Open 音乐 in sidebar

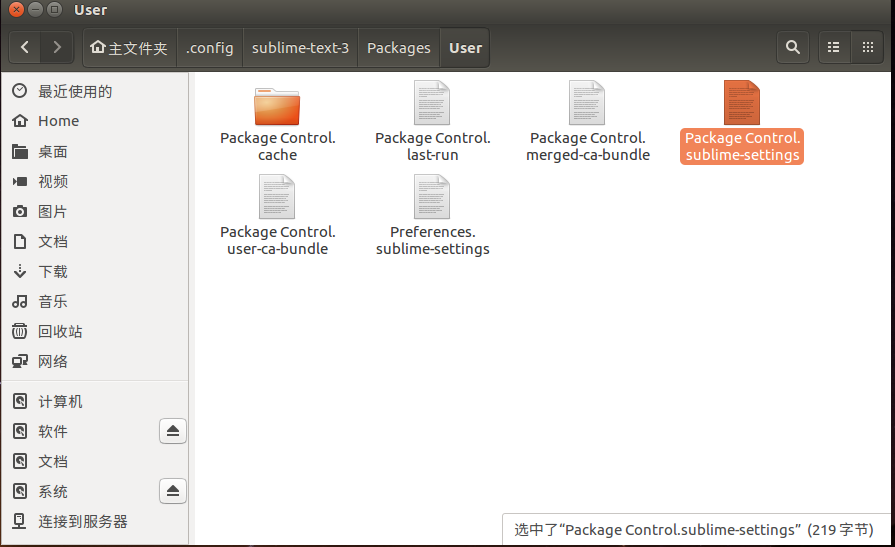[94, 301]
